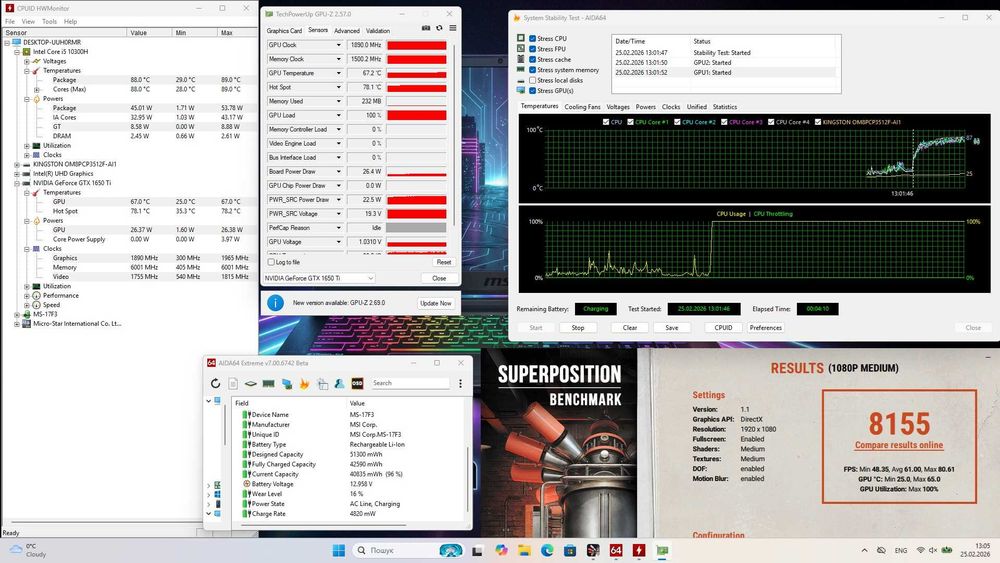Click the CPUID button in Stability Test
This screenshot has width=1000, height=563.
pyautogui.click(x=723, y=328)
